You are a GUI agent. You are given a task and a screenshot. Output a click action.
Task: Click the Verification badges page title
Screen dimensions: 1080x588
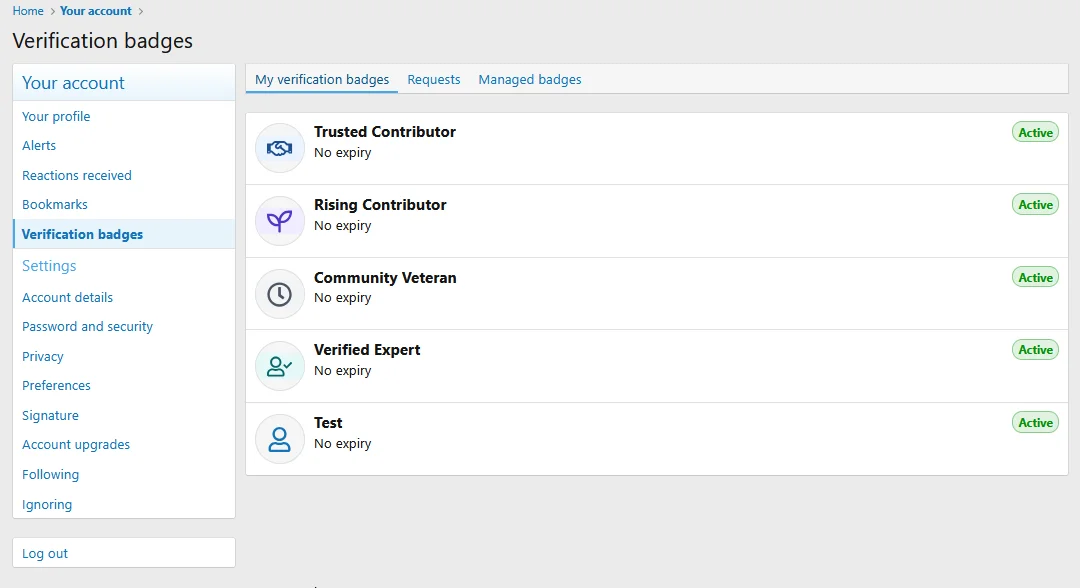[x=103, y=41]
